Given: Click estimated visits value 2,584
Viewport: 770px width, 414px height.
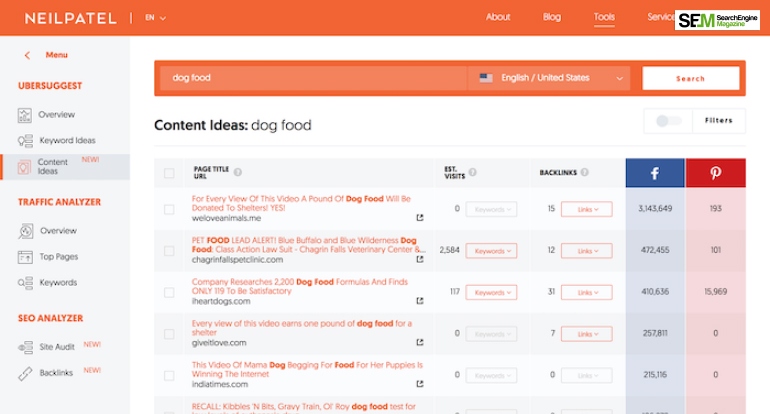Looking at the screenshot, I should [x=449, y=250].
